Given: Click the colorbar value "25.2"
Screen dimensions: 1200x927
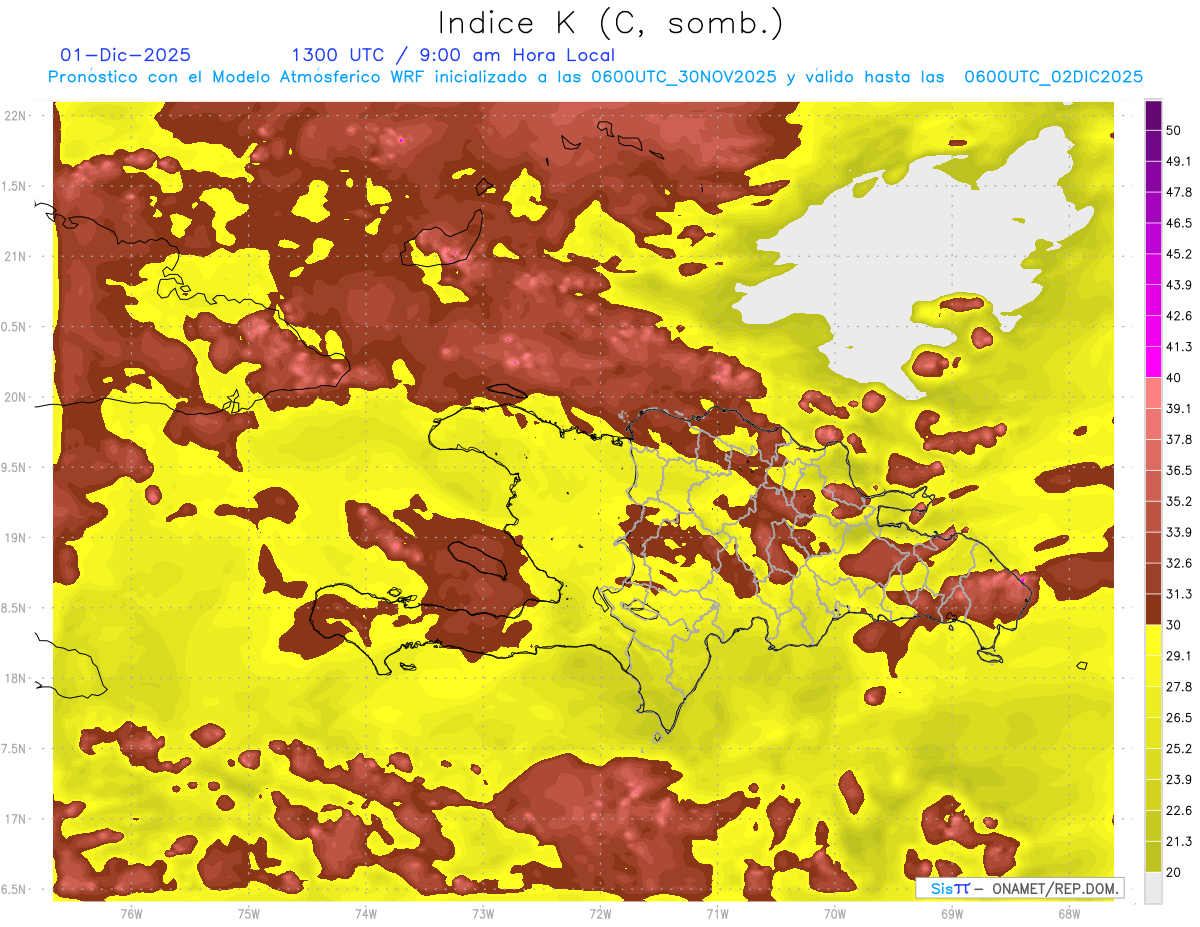Looking at the screenshot, I should tap(1179, 749).
